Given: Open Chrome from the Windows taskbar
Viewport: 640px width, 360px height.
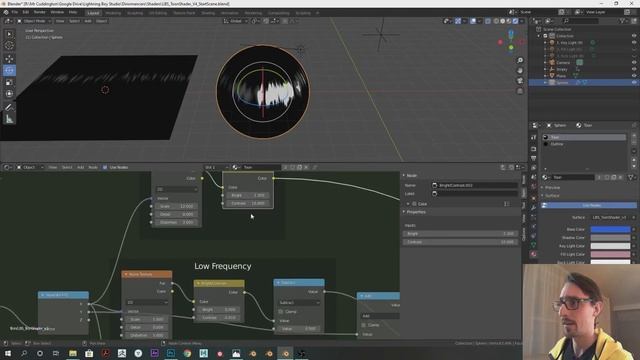Looking at the screenshot, I should click(x=187, y=353).
